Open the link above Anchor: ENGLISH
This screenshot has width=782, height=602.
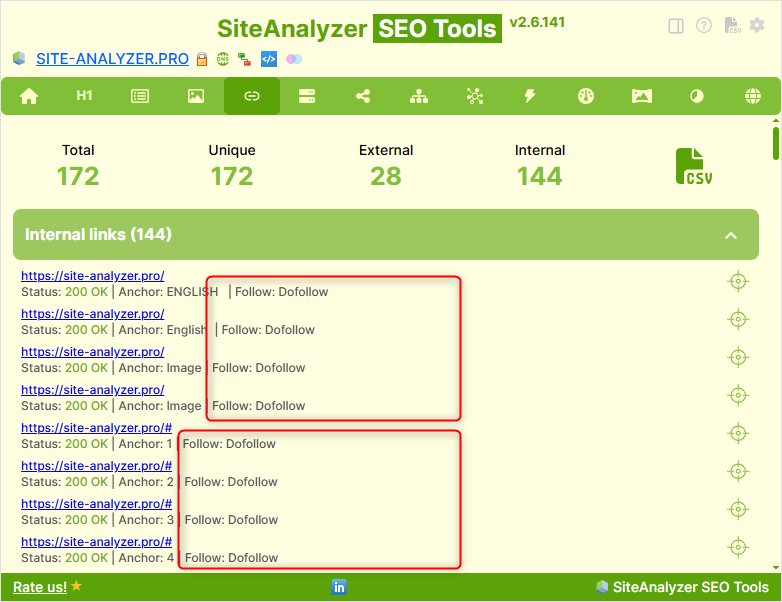point(92,276)
